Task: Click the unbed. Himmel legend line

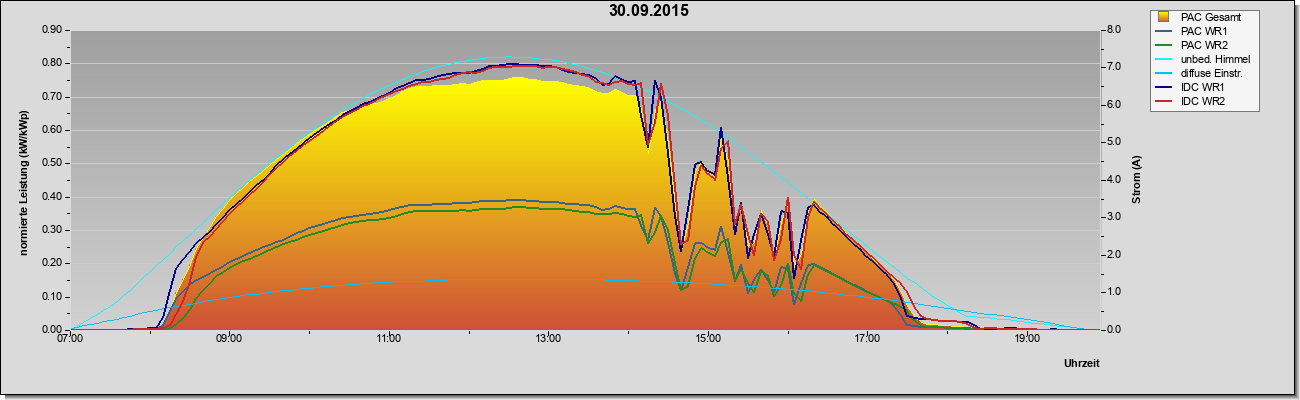Action: click(1165, 60)
